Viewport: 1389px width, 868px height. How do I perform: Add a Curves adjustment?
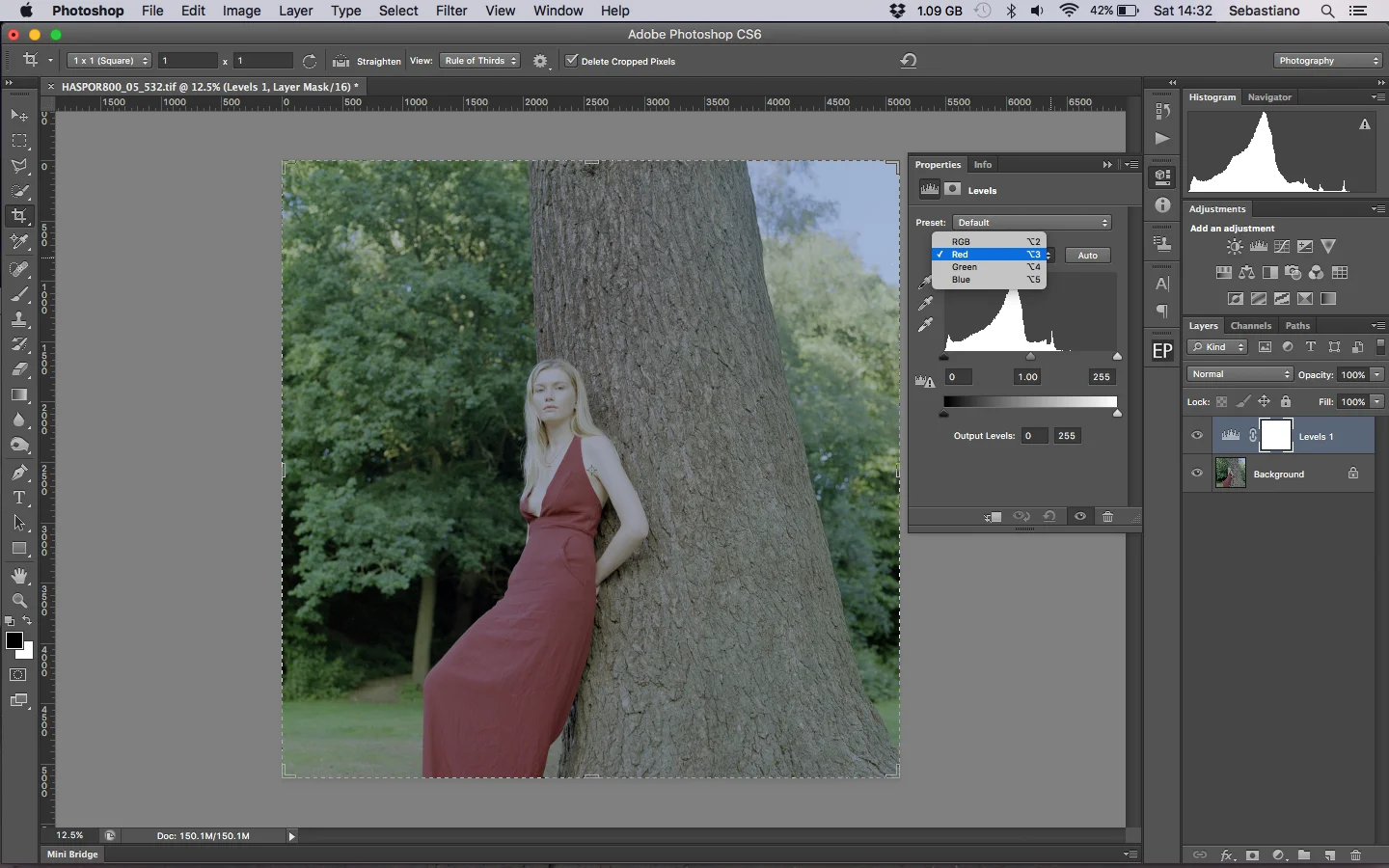pyautogui.click(x=1282, y=247)
